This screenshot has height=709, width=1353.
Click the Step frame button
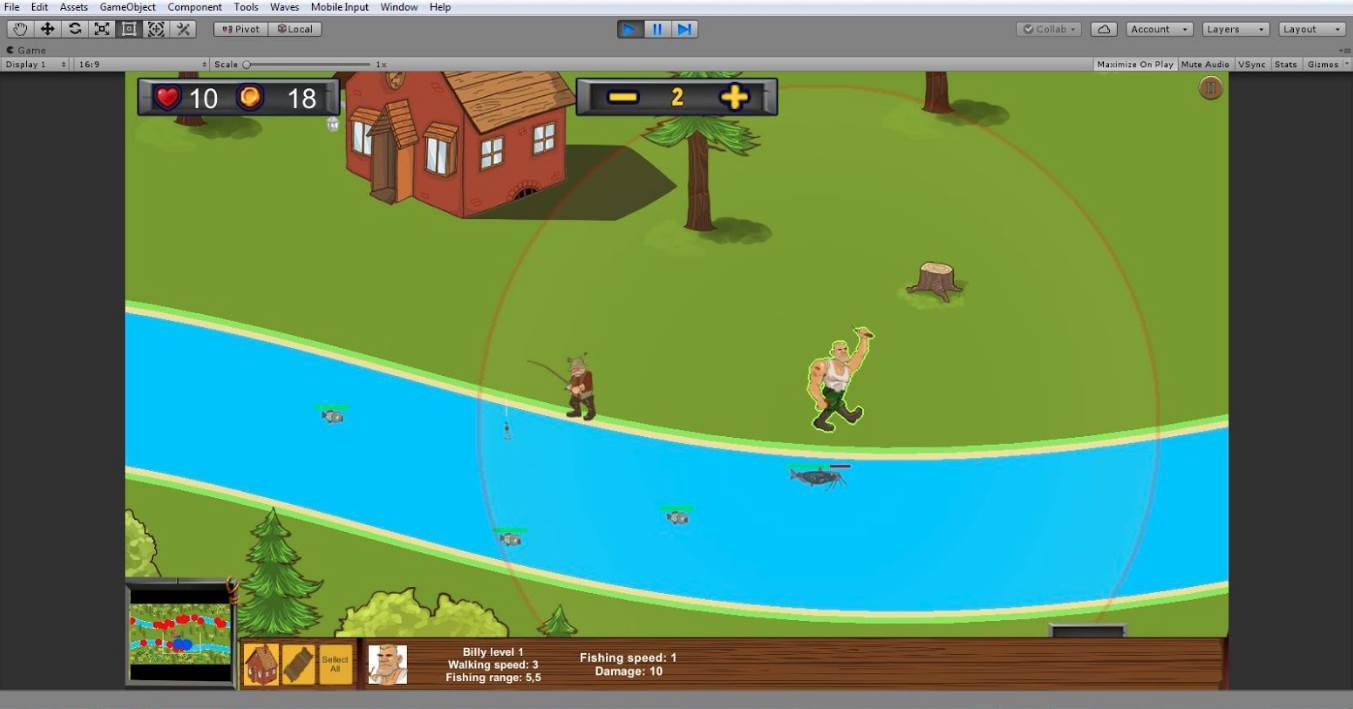pyautogui.click(x=685, y=29)
